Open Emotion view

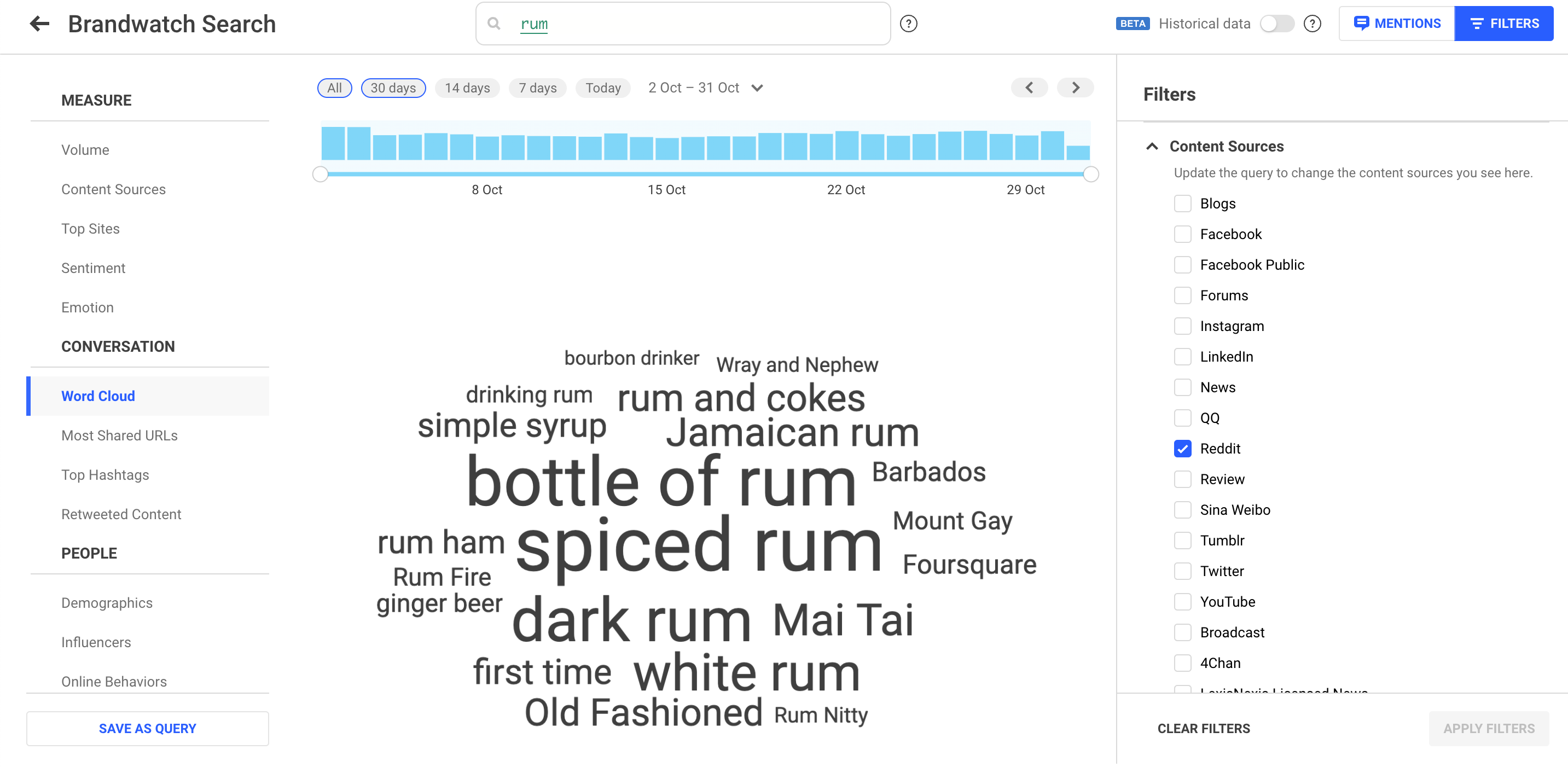coord(87,307)
